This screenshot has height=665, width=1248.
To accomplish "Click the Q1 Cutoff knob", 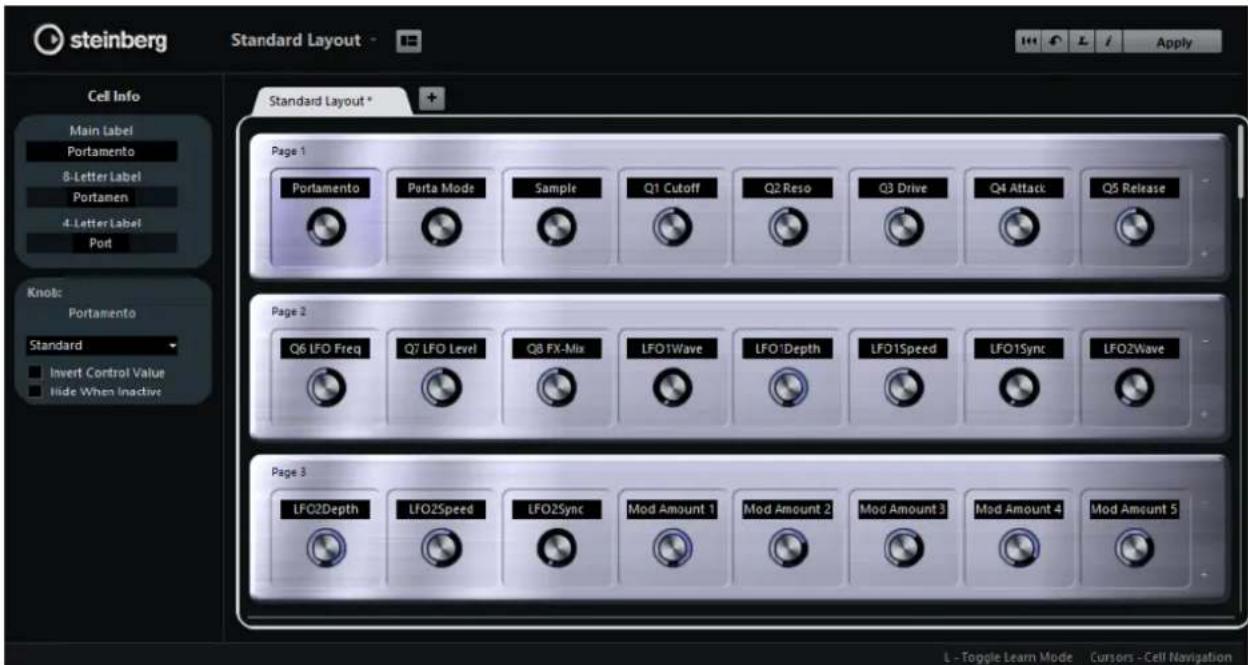I will pyautogui.click(x=671, y=229).
